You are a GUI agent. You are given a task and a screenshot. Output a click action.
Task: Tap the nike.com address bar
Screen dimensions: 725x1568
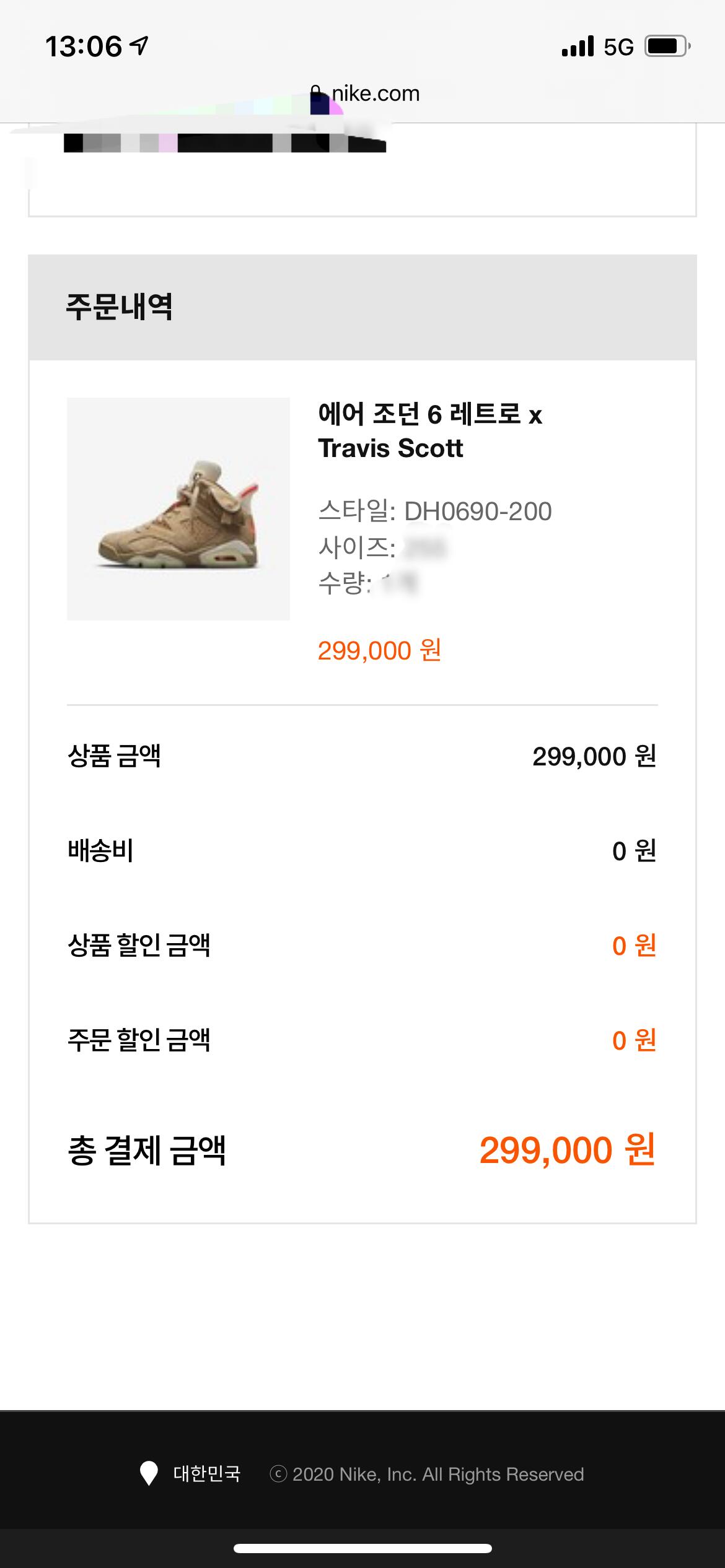tap(374, 94)
